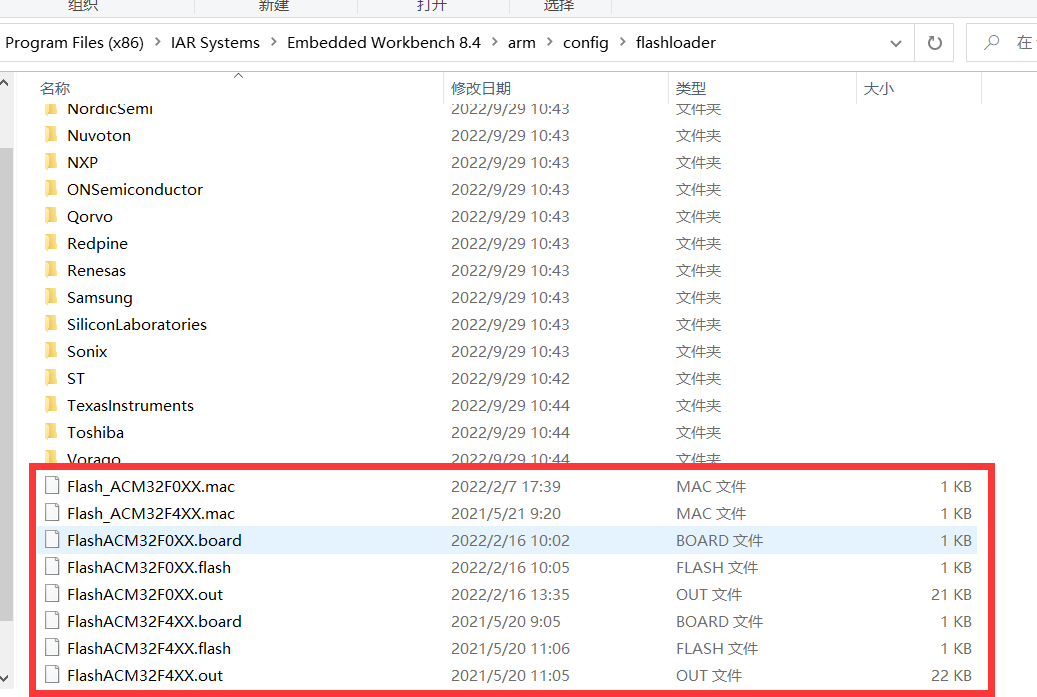Sort by 修改日期 column header
Screen dimensions: 1037x697
tap(481, 89)
